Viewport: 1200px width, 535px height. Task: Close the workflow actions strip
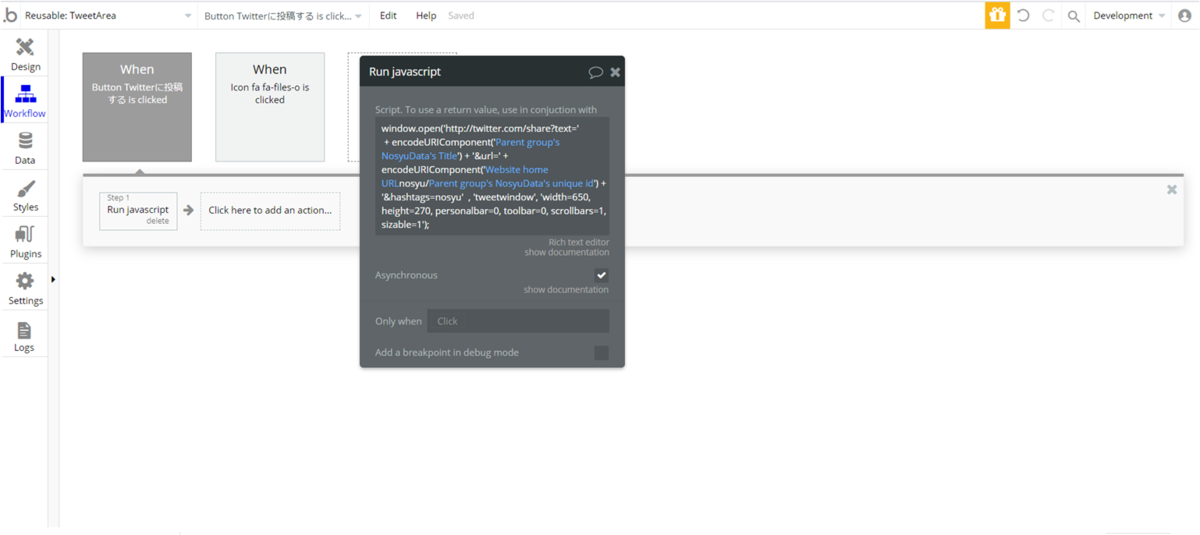[1172, 189]
